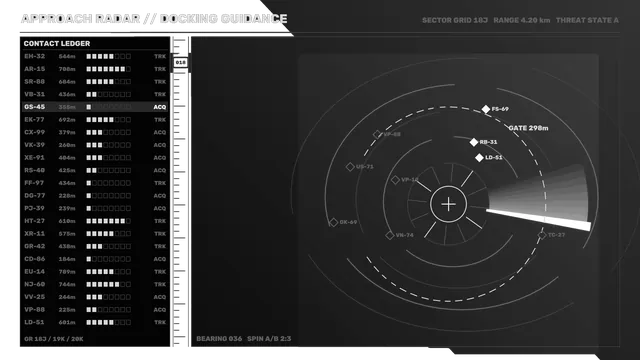
Task: Click the 708m distance in AR-15 row
Action: click(x=67, y=69)
